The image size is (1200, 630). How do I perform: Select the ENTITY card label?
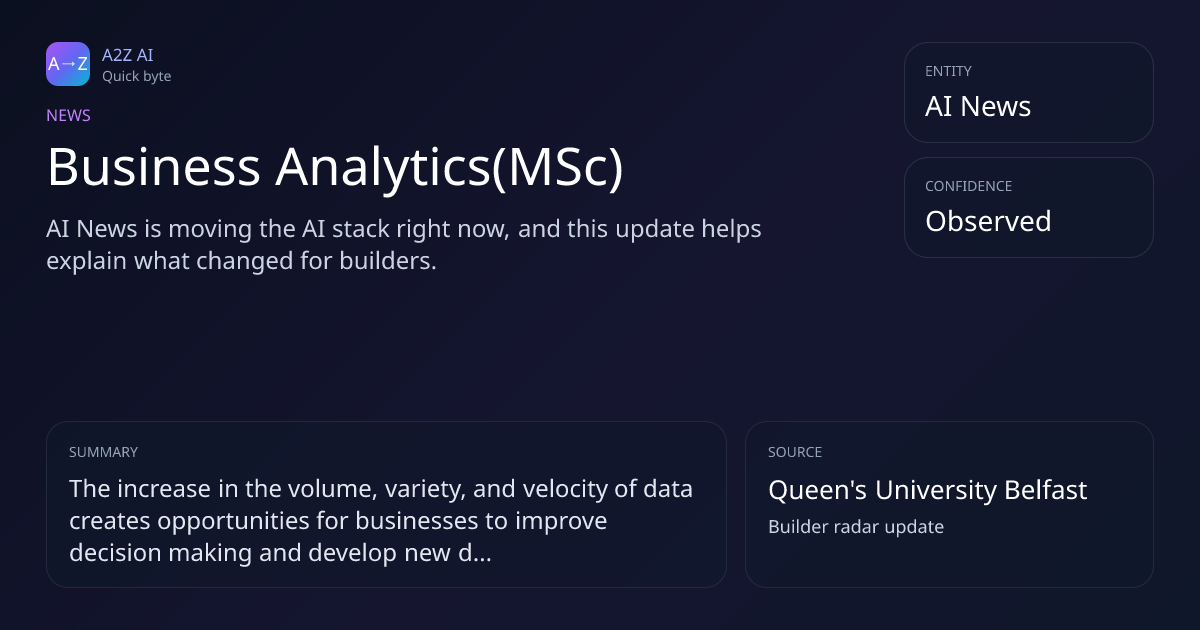948,71
